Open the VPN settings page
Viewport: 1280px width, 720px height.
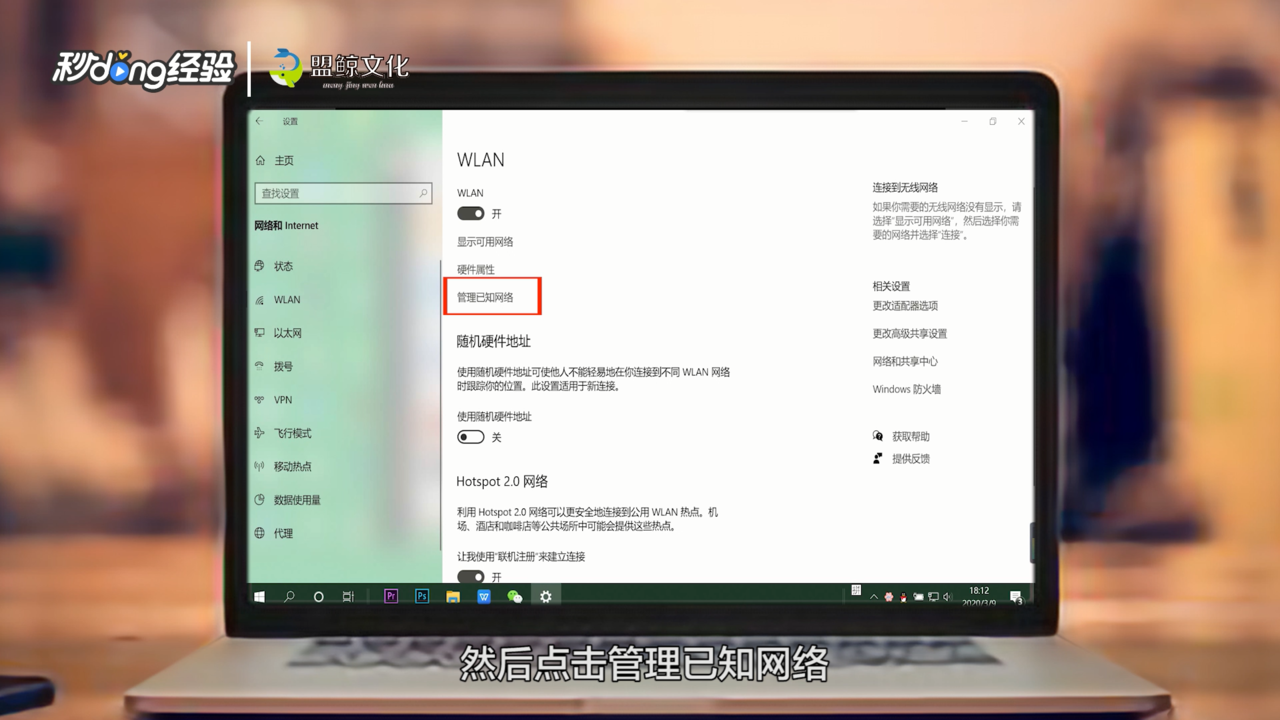click(x=274, y=399)
